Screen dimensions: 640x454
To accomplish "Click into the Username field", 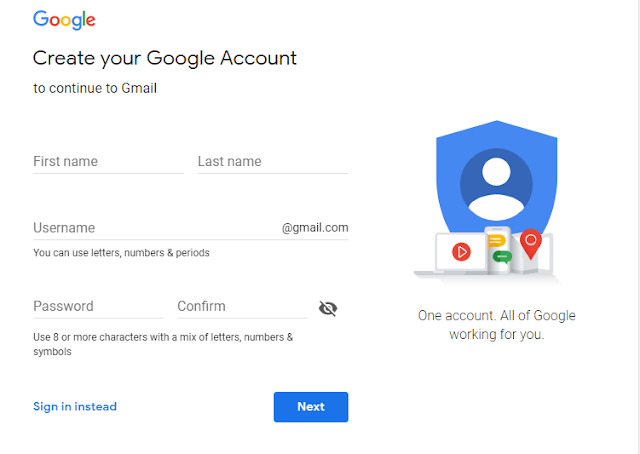I will click(x=155, y=228).
